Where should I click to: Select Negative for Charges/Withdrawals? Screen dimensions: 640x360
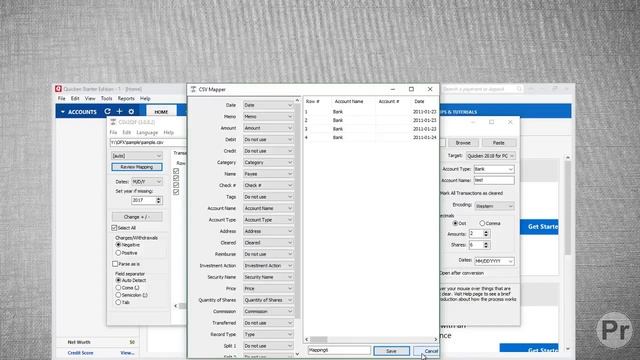[118, 245]
